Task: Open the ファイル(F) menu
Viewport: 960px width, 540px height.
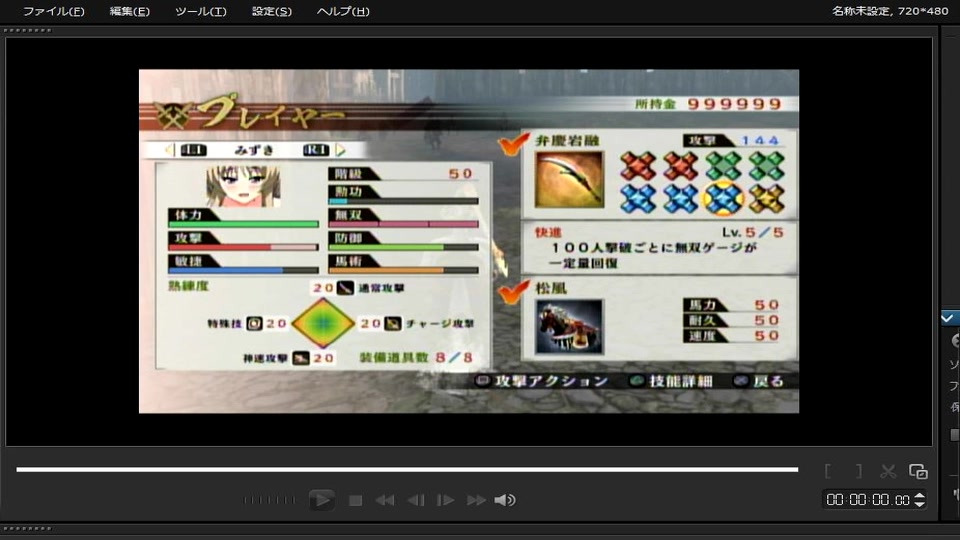Action: [53, 11]
